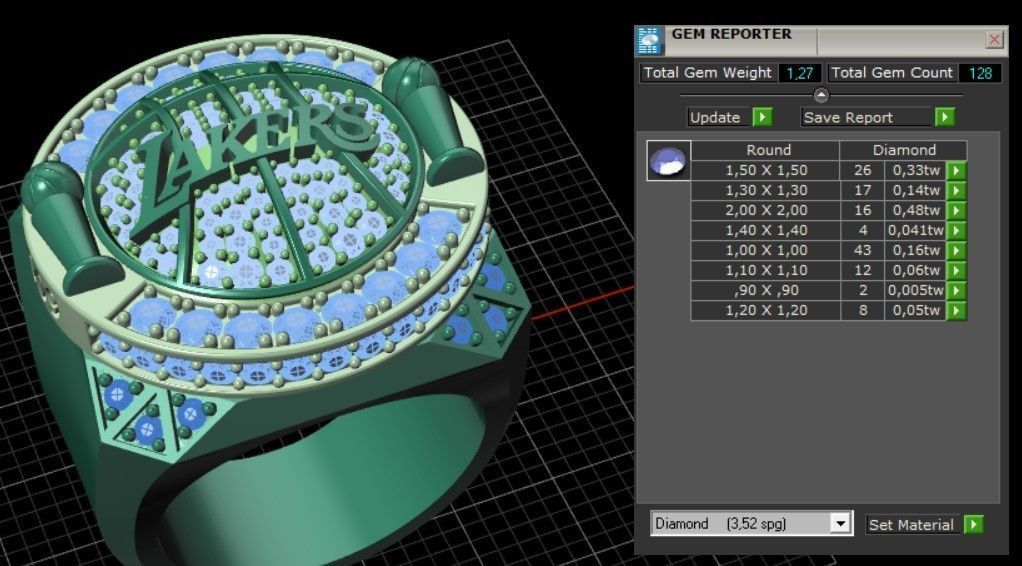Click green arrow for 1,20 X 1,20 row
1022x566 pixels.
[x=956, y=310]
